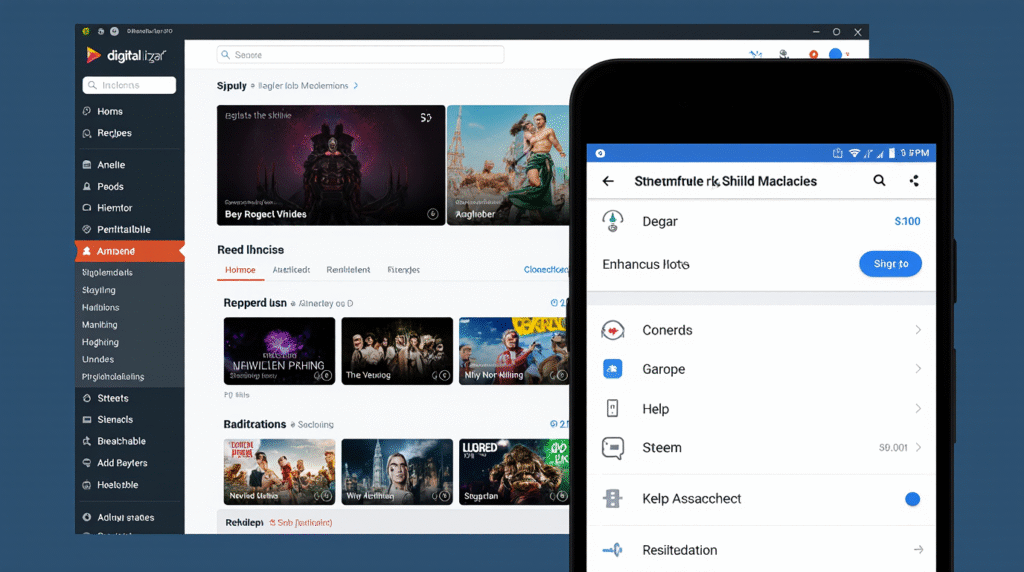Open search magnifier in phone header
Image resolution: width=1024 pixels, height=572 pixels.
tap(879, 180)
